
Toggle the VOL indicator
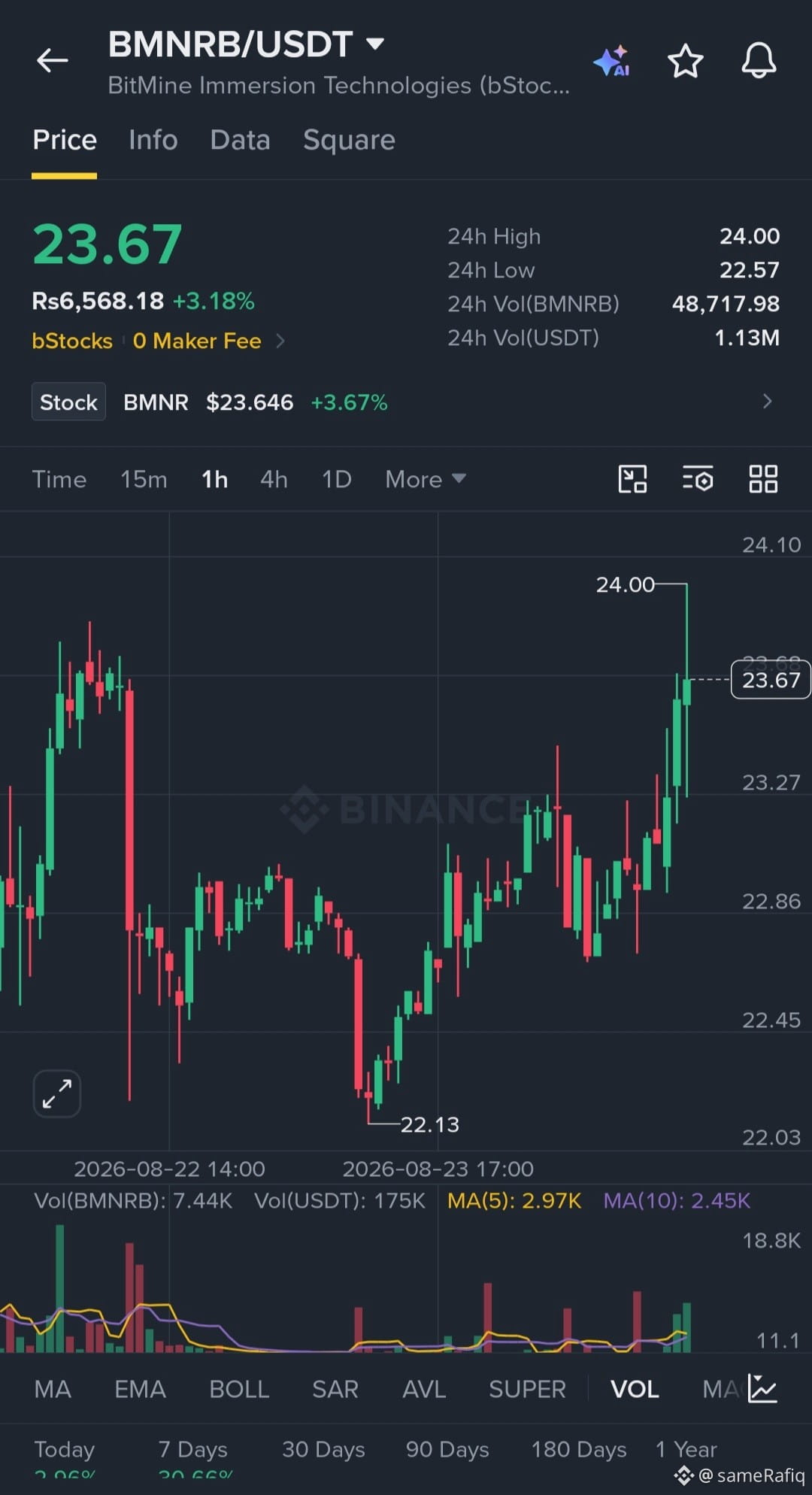(635, 1389)
